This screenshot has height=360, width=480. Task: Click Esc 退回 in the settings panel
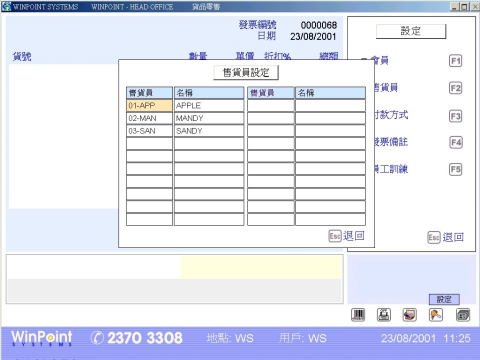[x=446, y=237]
